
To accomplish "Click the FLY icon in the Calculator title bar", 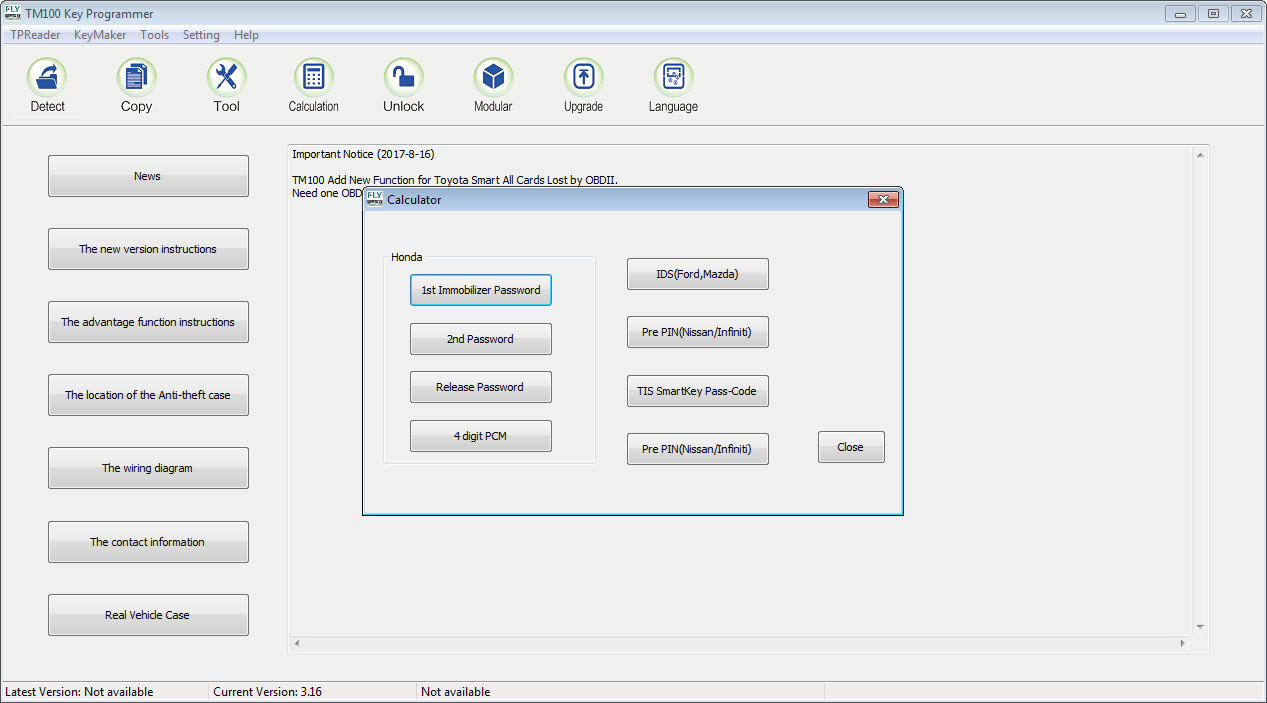I will click(x=375, y=199).
